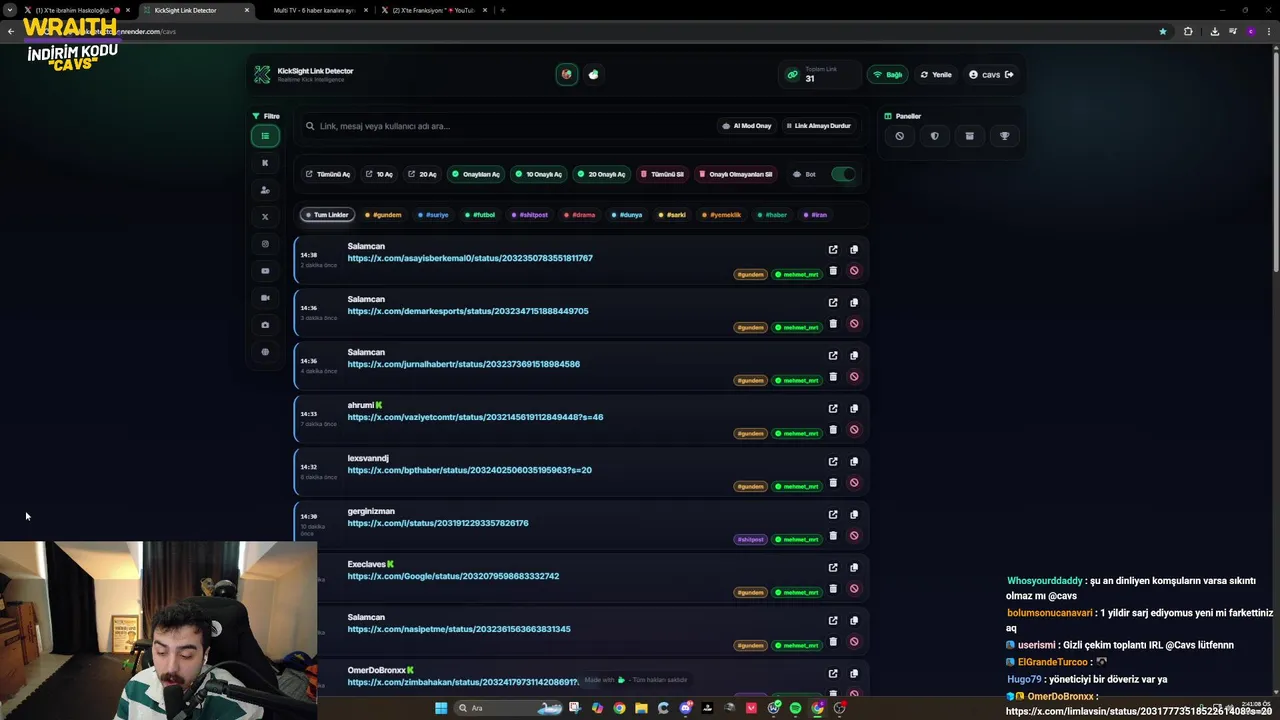This screenshot has width=1280, height=720.
Task: Click the 20 Aç button
Action: coord(422,174)
